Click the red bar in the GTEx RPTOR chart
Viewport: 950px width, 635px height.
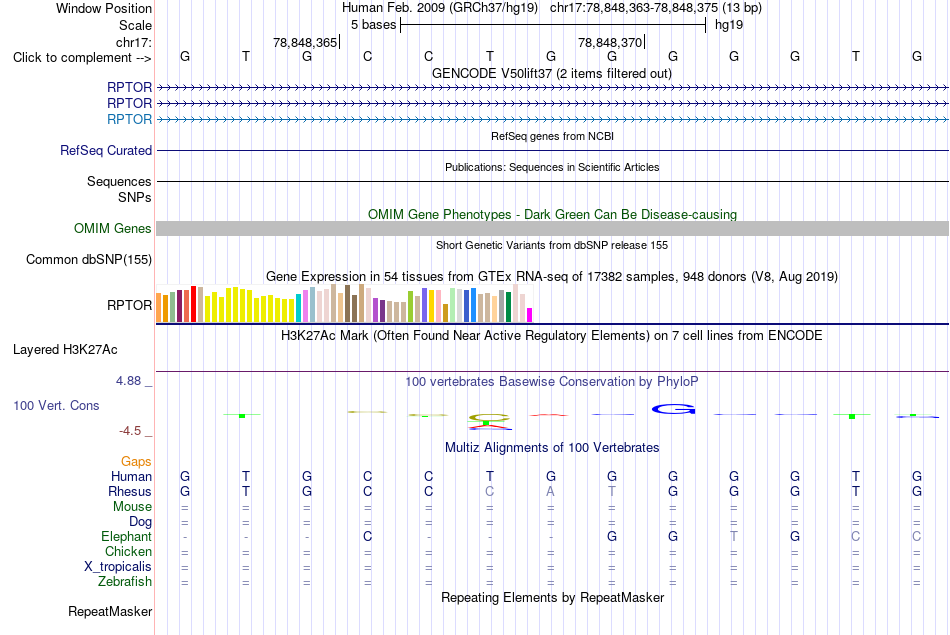click(193, 304)
